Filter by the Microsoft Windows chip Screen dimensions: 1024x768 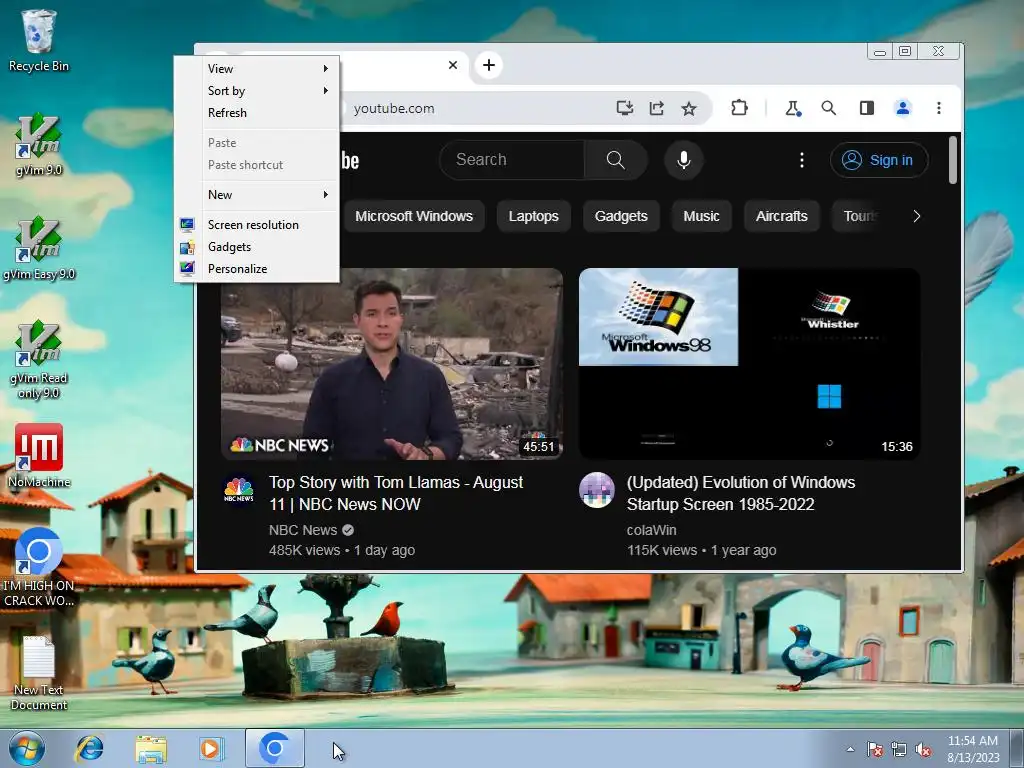(x=414, y=216)
